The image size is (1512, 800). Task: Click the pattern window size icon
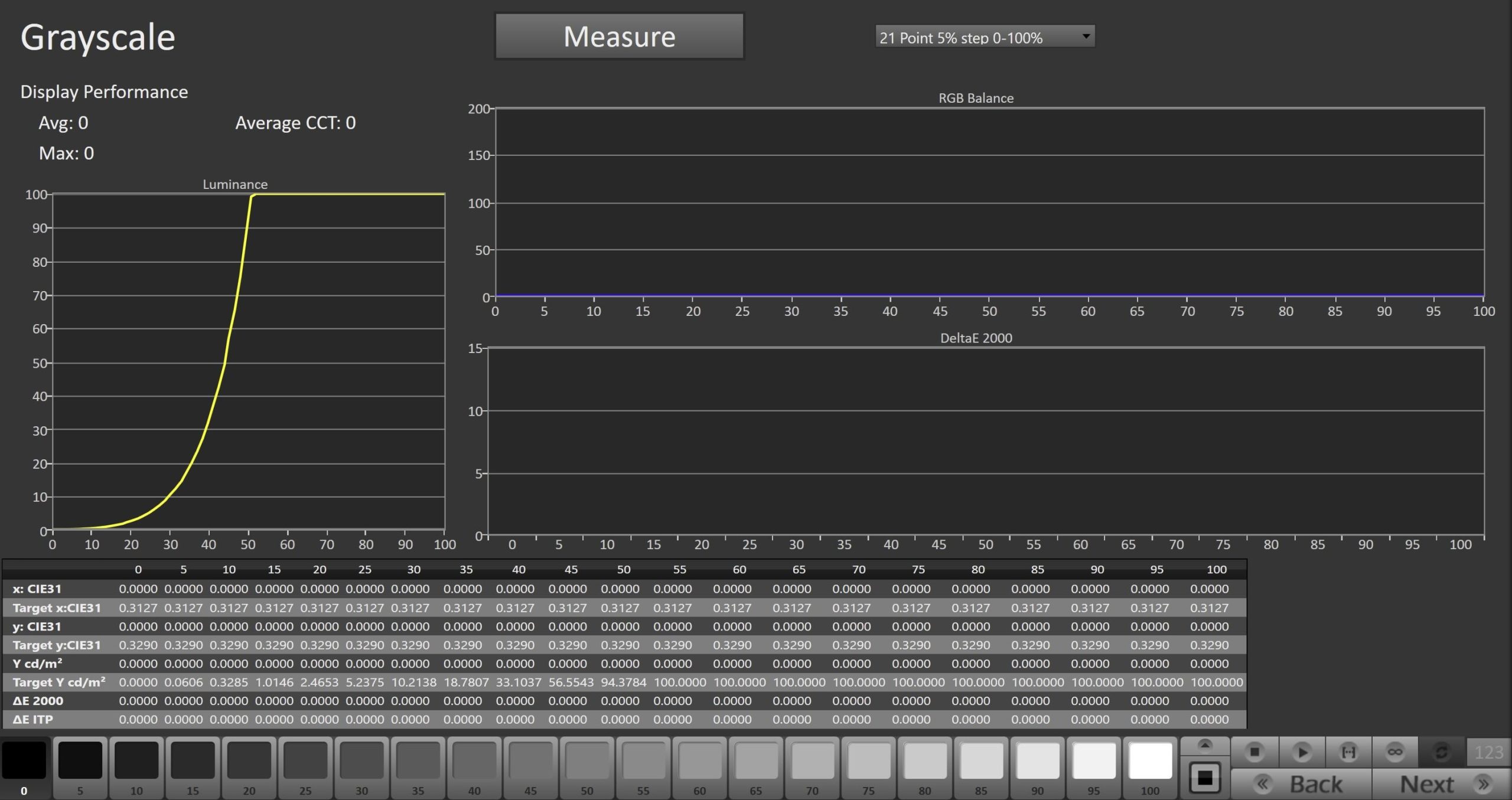pyautogui.click(x=1205, y=778)
